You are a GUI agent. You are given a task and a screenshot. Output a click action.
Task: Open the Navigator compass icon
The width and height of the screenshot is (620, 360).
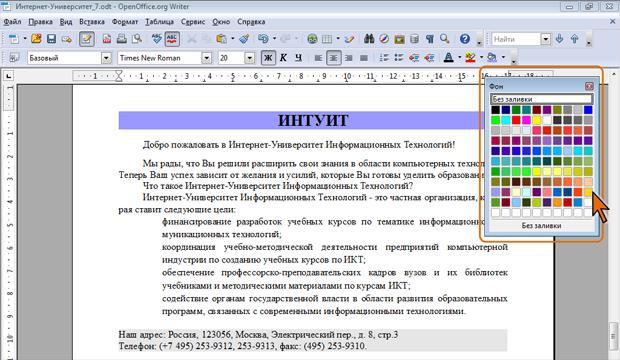pos(384,39)
